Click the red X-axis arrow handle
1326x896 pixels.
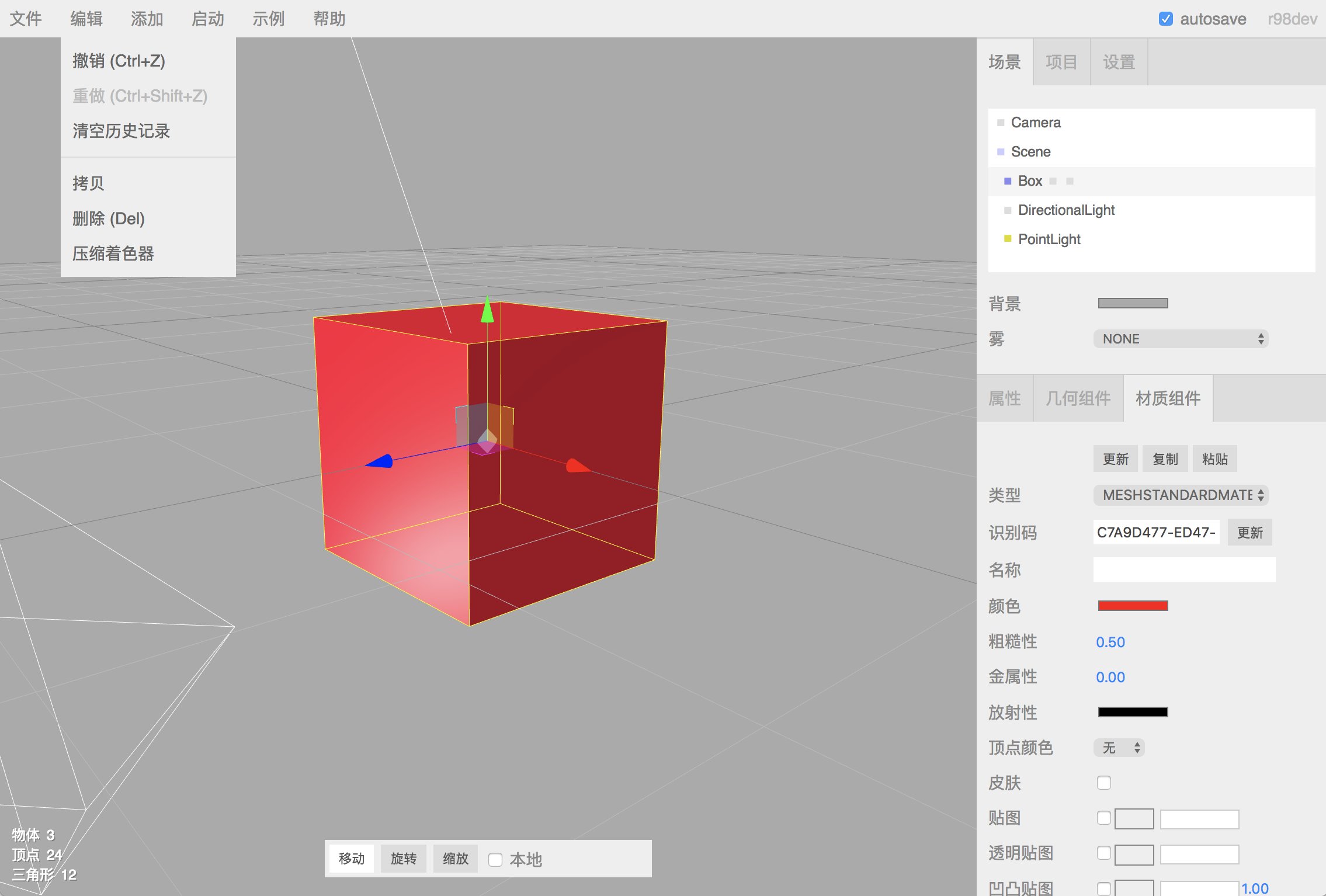[576, 466]
